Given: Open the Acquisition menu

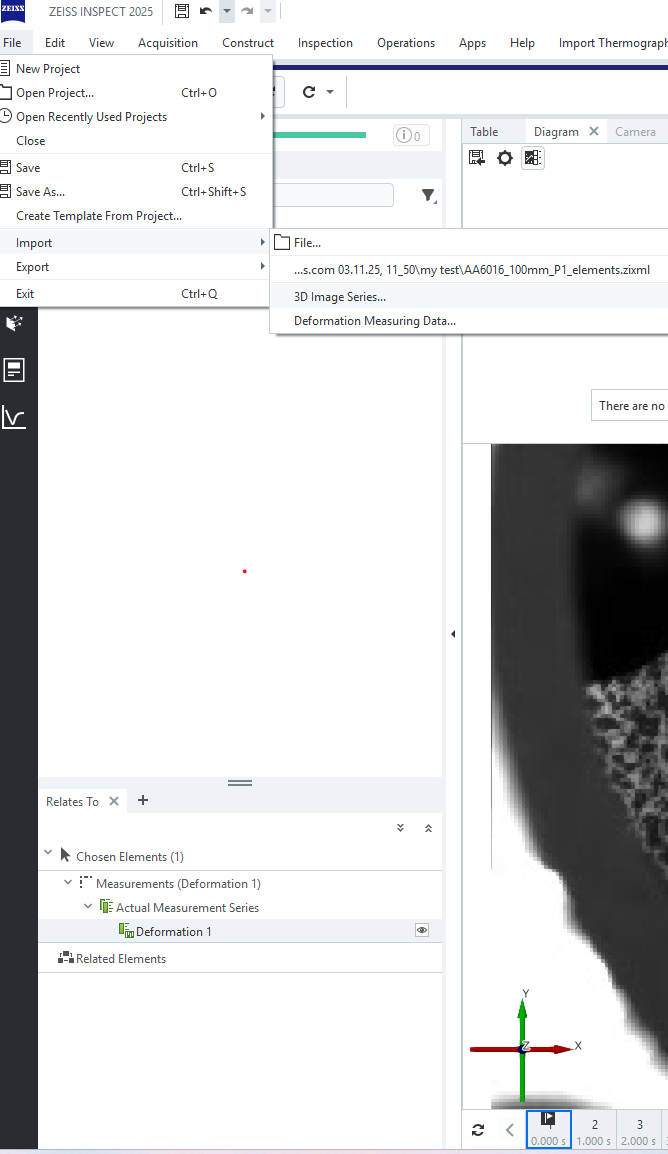Looking at the screenshot, I should click(168, 43).
